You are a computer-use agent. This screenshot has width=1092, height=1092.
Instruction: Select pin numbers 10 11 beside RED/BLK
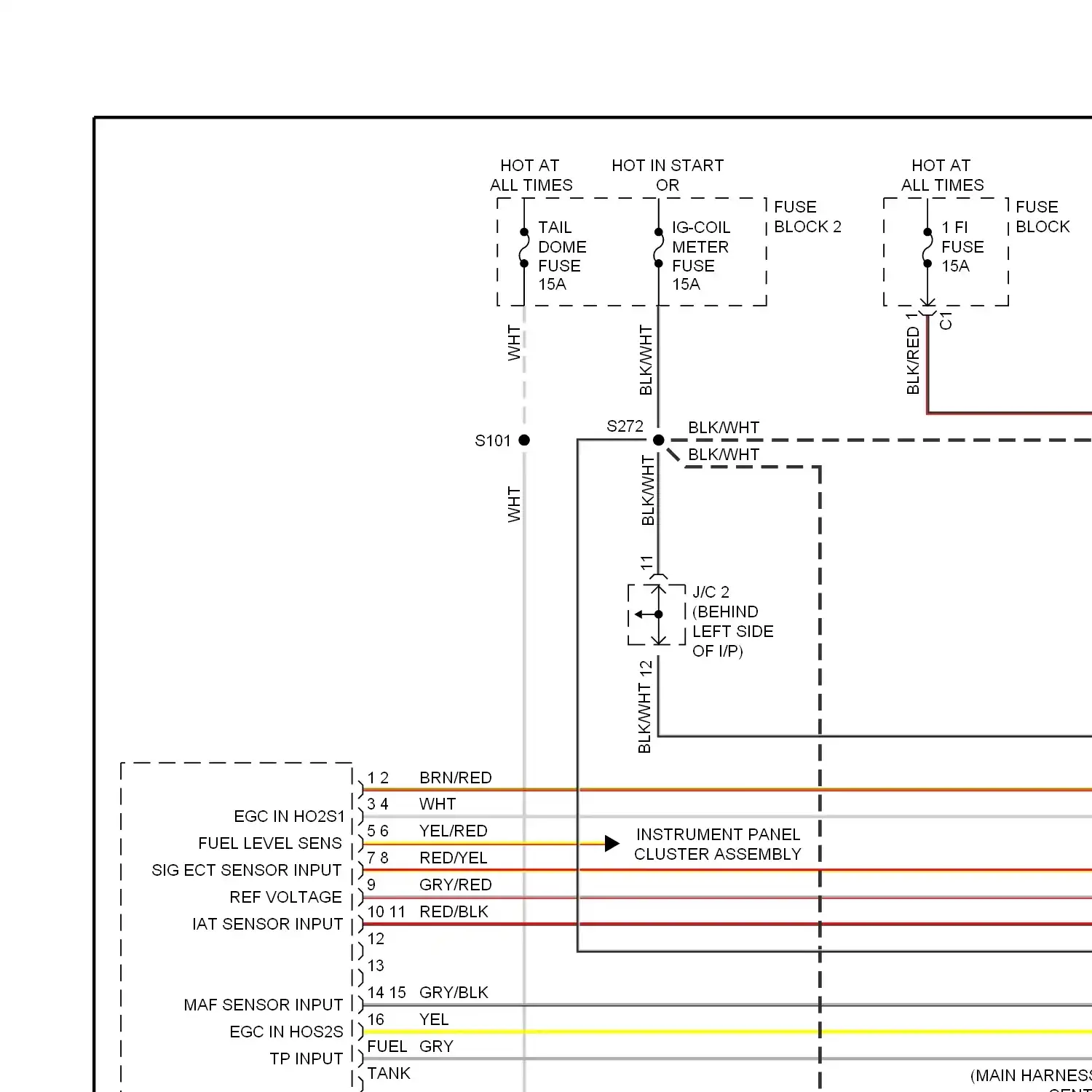pos(386,912)
